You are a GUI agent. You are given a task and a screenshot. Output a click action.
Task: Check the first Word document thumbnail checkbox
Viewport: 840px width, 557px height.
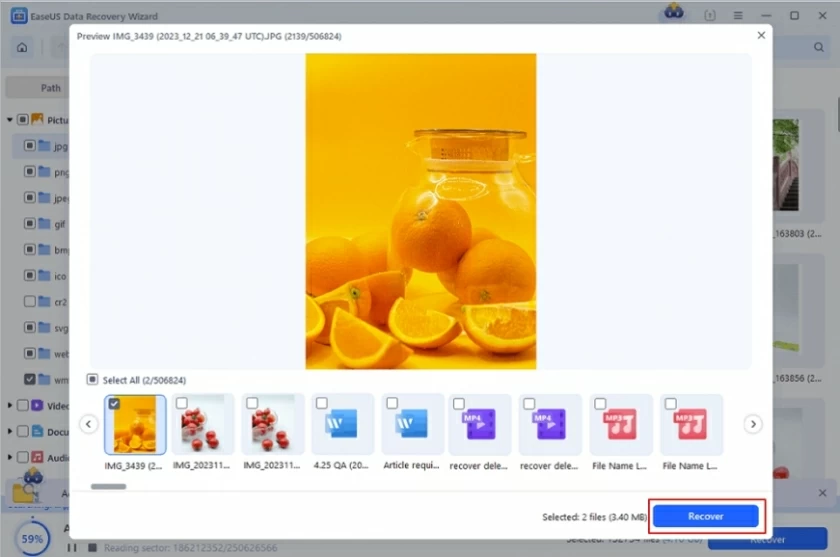click(x=321, y=403)
